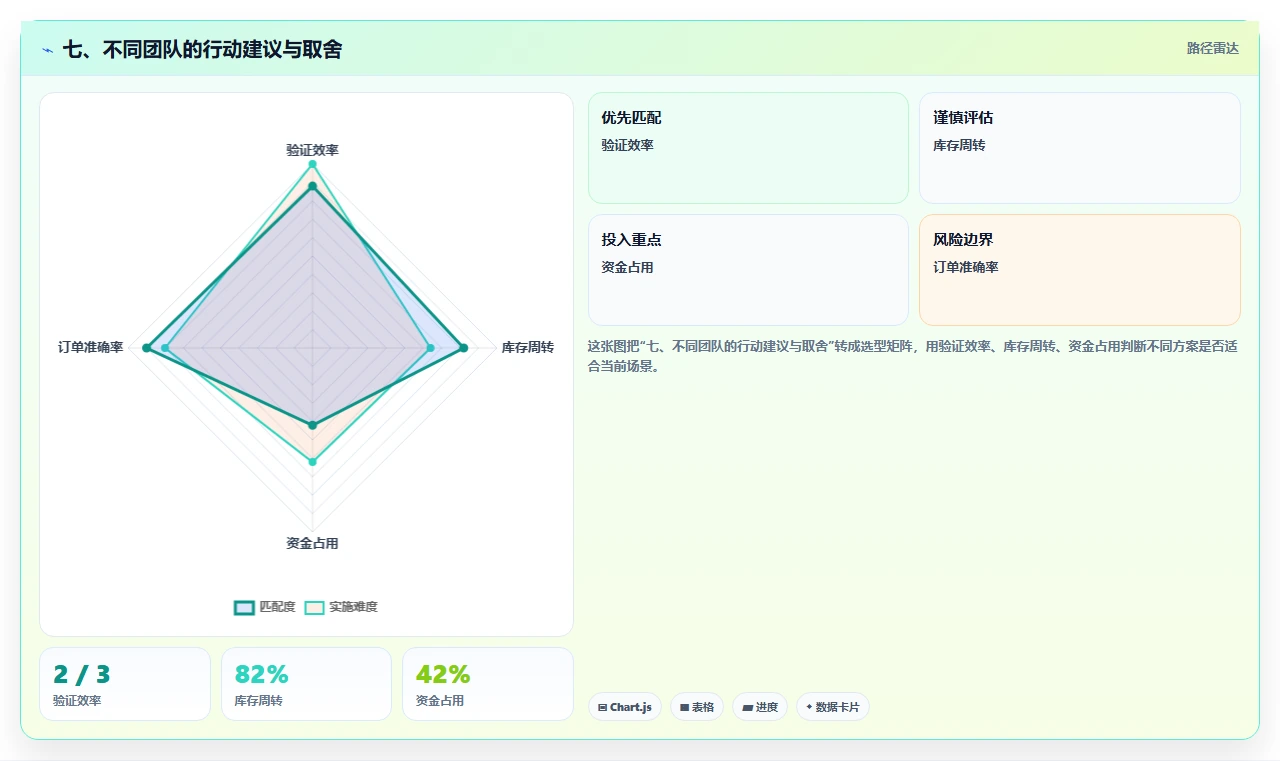The image size is (1280, 761).
Task: Open the 优先匹配 card
Action: tap(748, 148)
